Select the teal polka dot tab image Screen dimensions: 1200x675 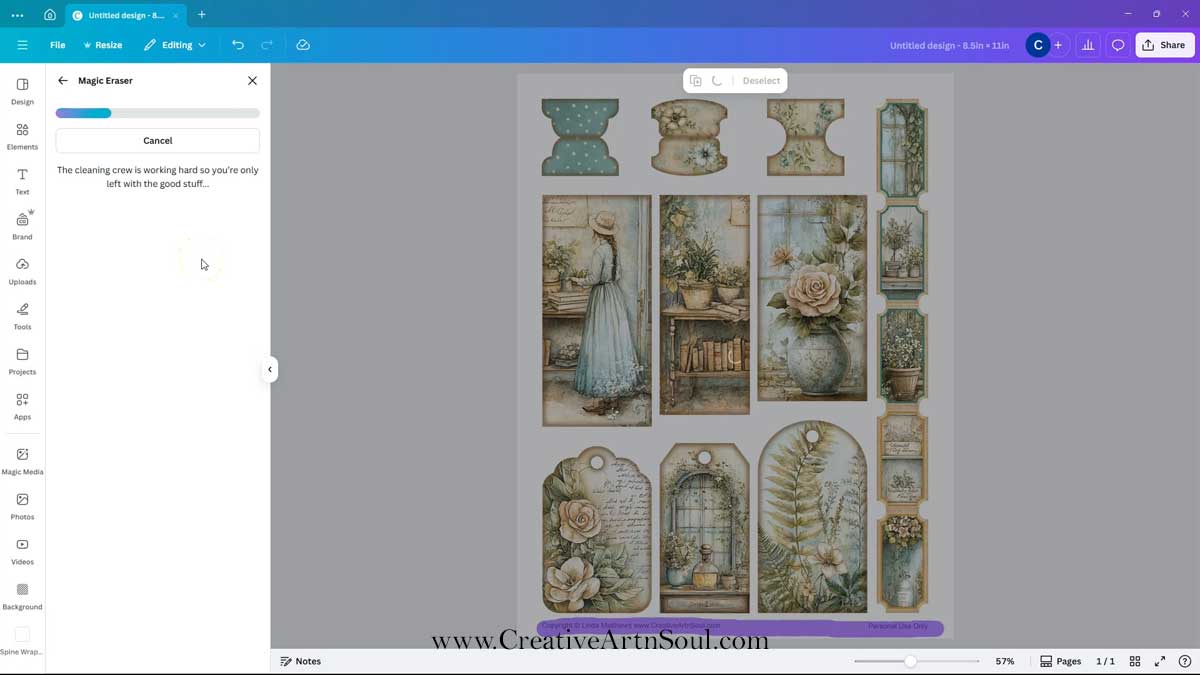click(580, 137)
